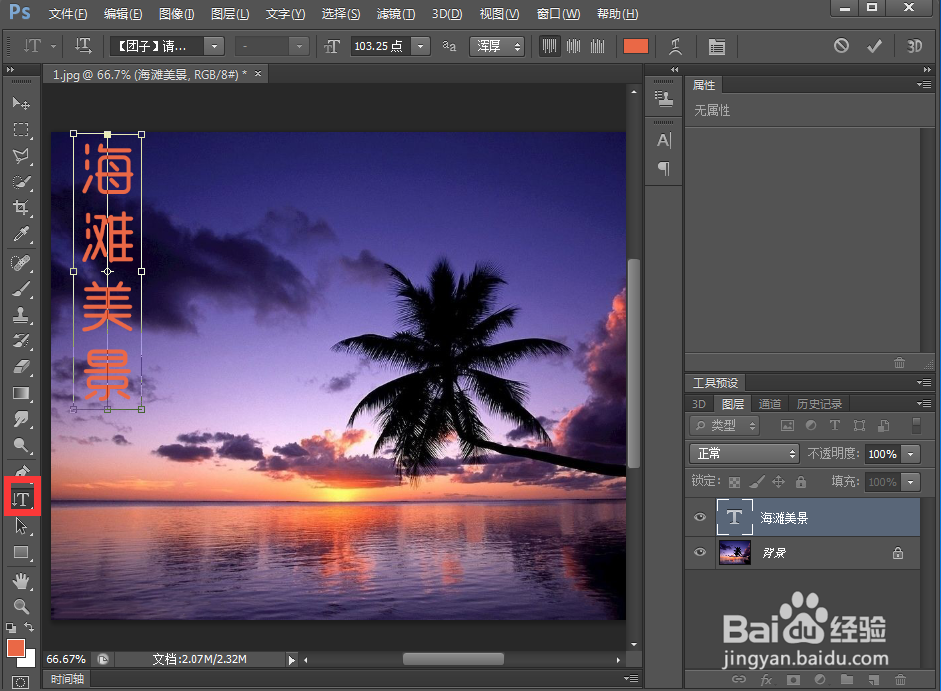Select the Vertical Type tool
This screenshot has height=691, width=941.
pos(22,499)
